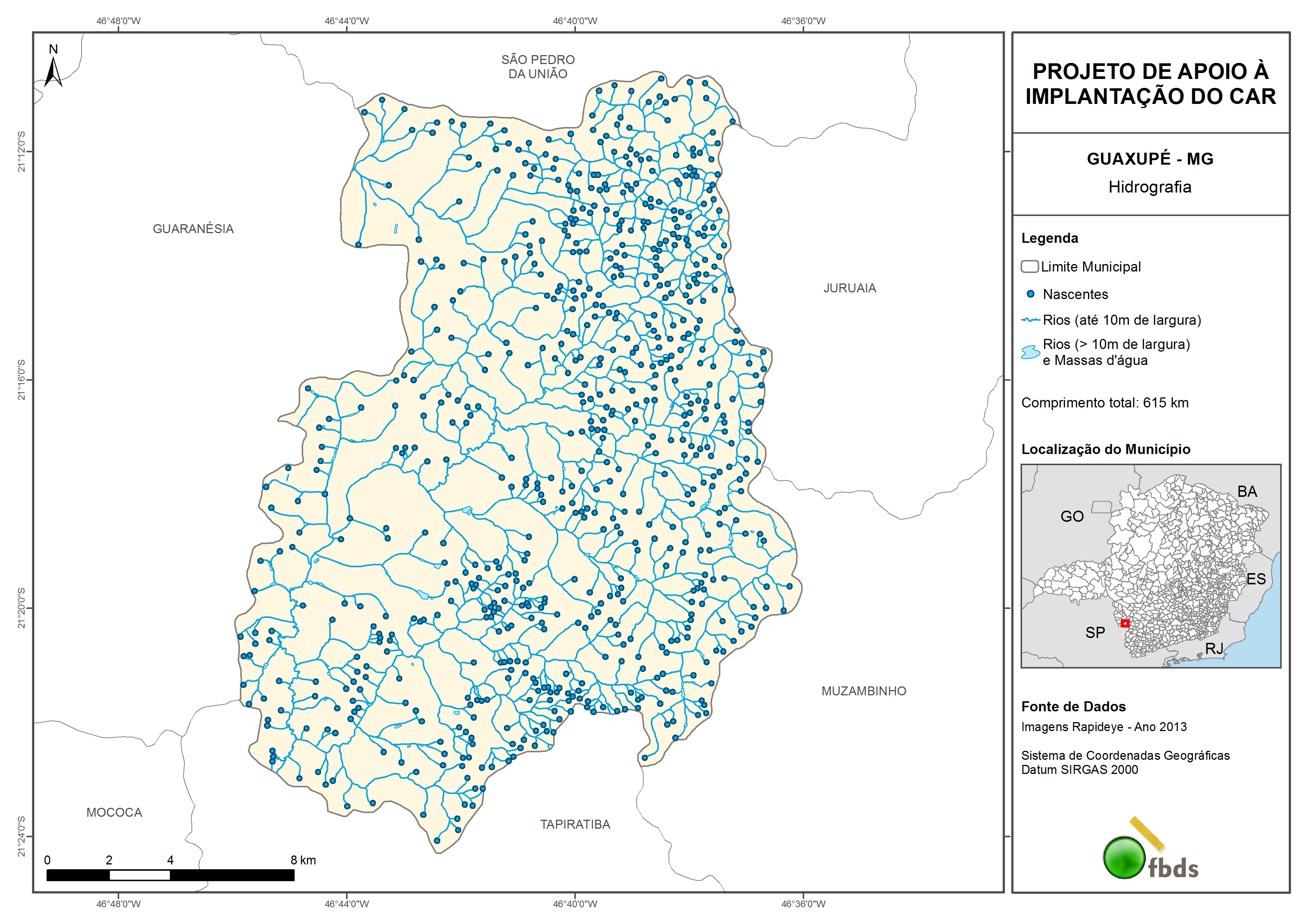This screenshot has height=924, width=1307.
Task: Click the red location marker in inset map
Action: [x=1125, y=623]
